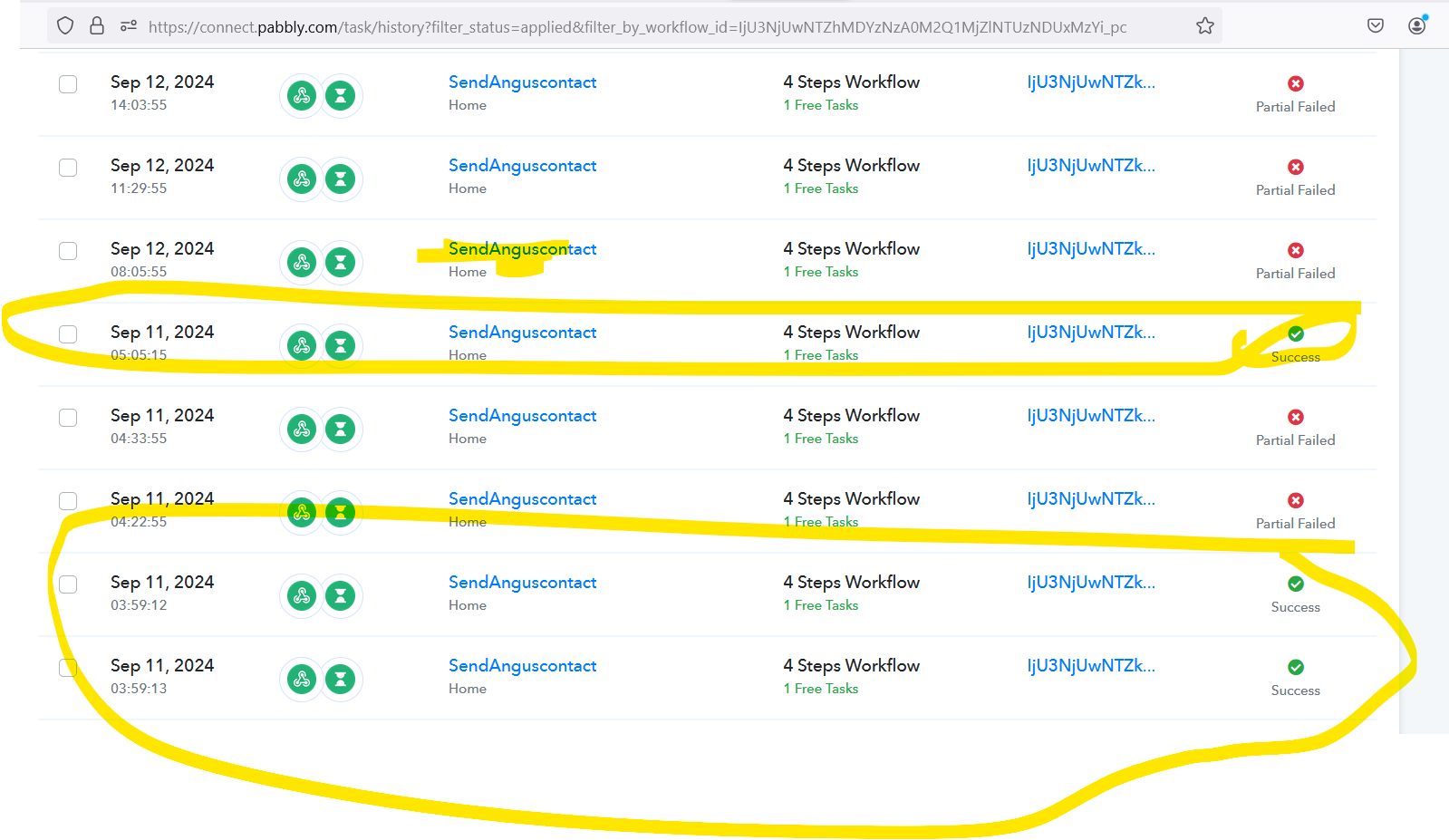Click the "Sep 12, 2024" date at 14:03:55
The width and height of the screenshot is (1449, 840).
tap(162, 82)
